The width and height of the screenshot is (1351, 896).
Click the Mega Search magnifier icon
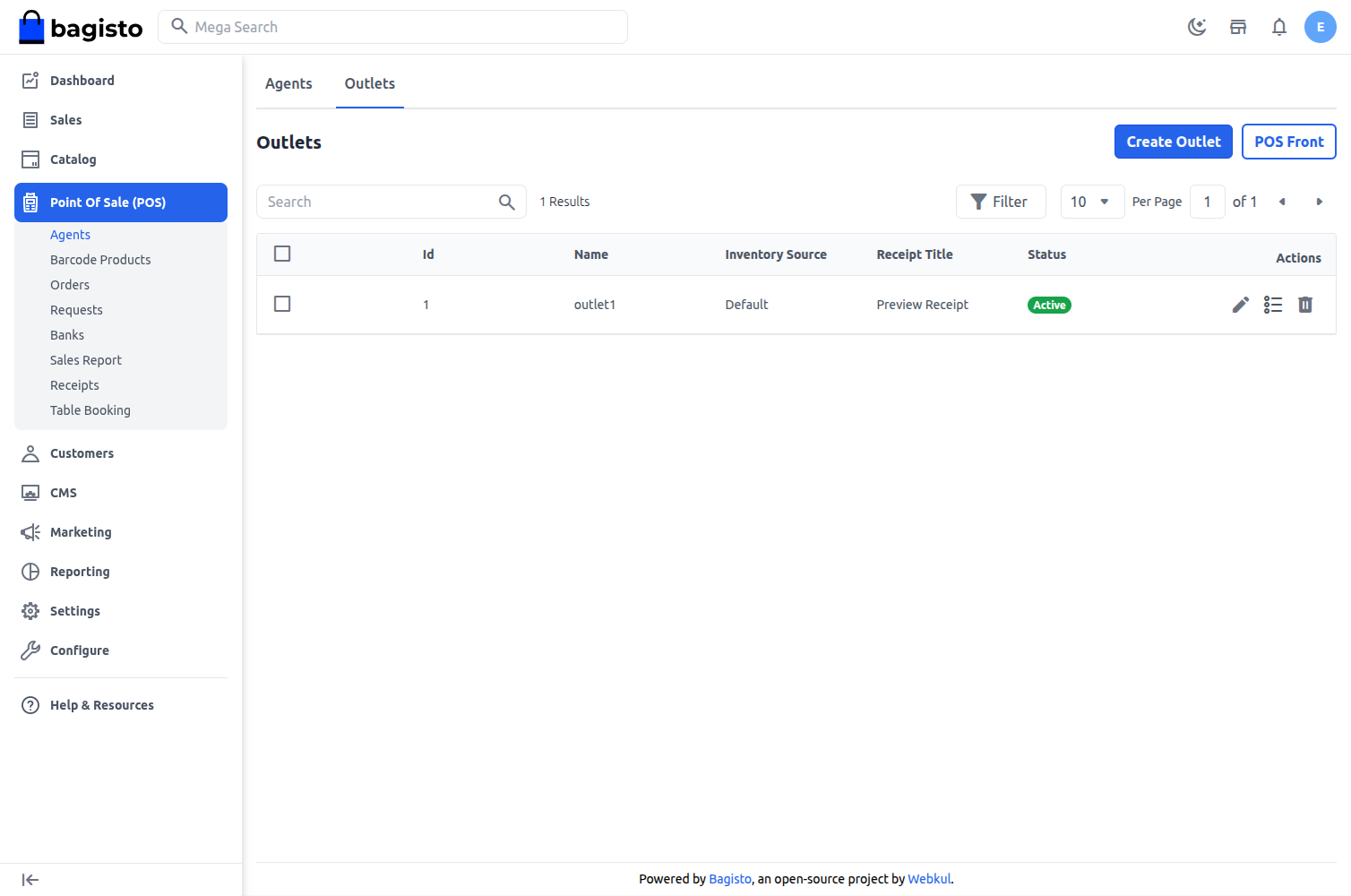[x=179, y=26]
